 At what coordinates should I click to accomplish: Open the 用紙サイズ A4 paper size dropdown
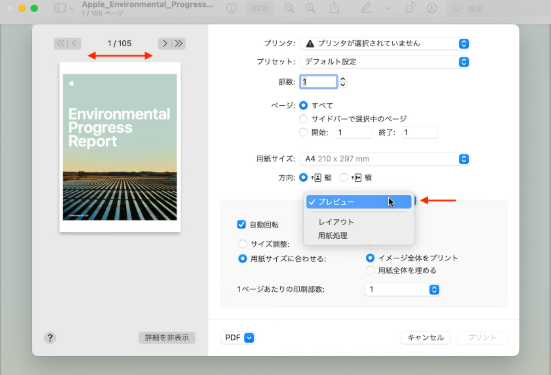pos(385,159)
